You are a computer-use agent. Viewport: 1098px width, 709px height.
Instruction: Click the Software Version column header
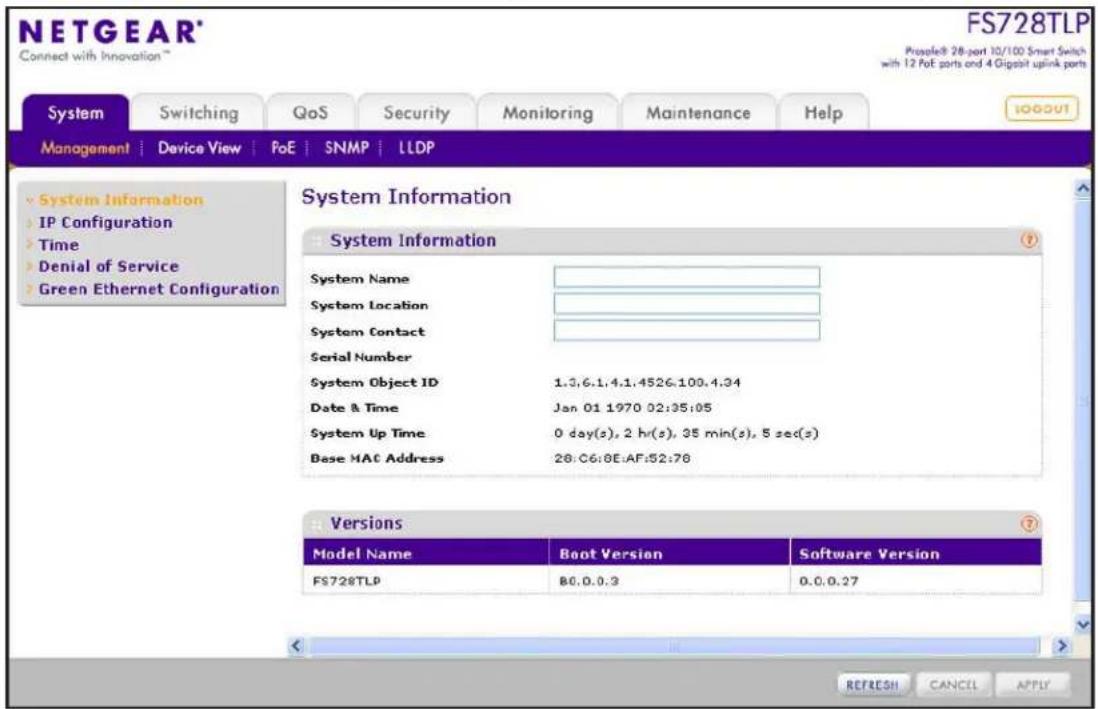[916, 553]
